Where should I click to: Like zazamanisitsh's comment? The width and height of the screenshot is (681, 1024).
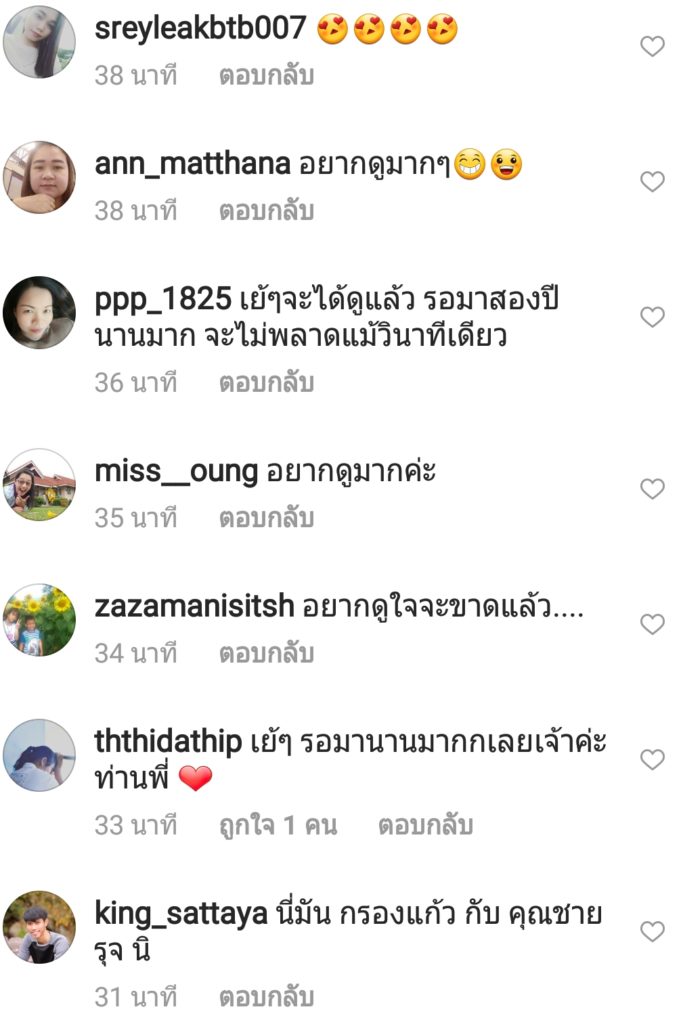tap(652, 624)
